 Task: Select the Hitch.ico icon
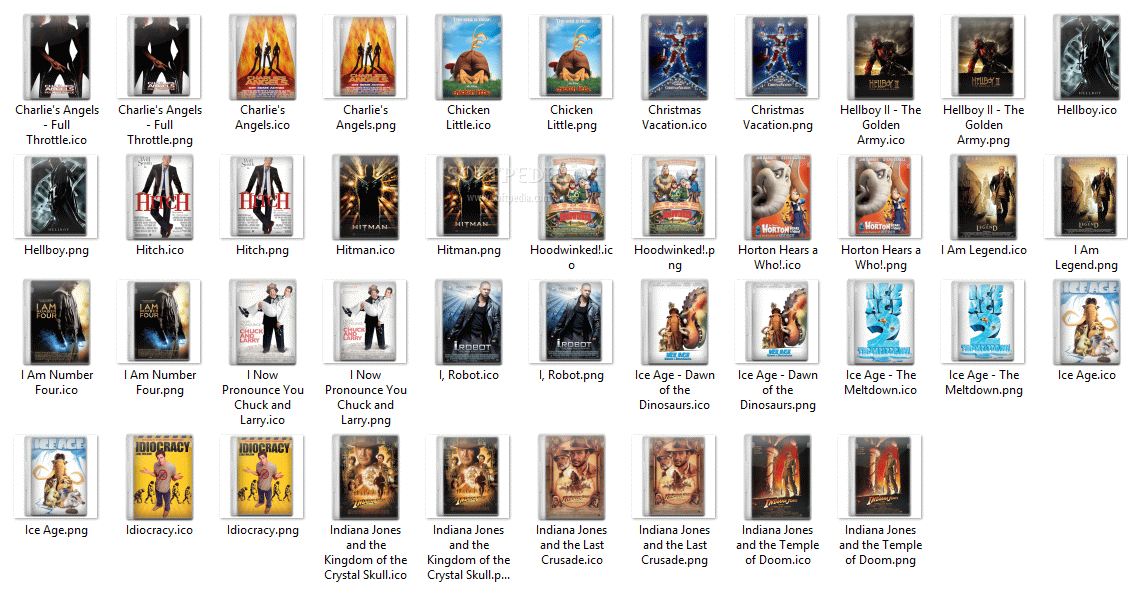160,196
